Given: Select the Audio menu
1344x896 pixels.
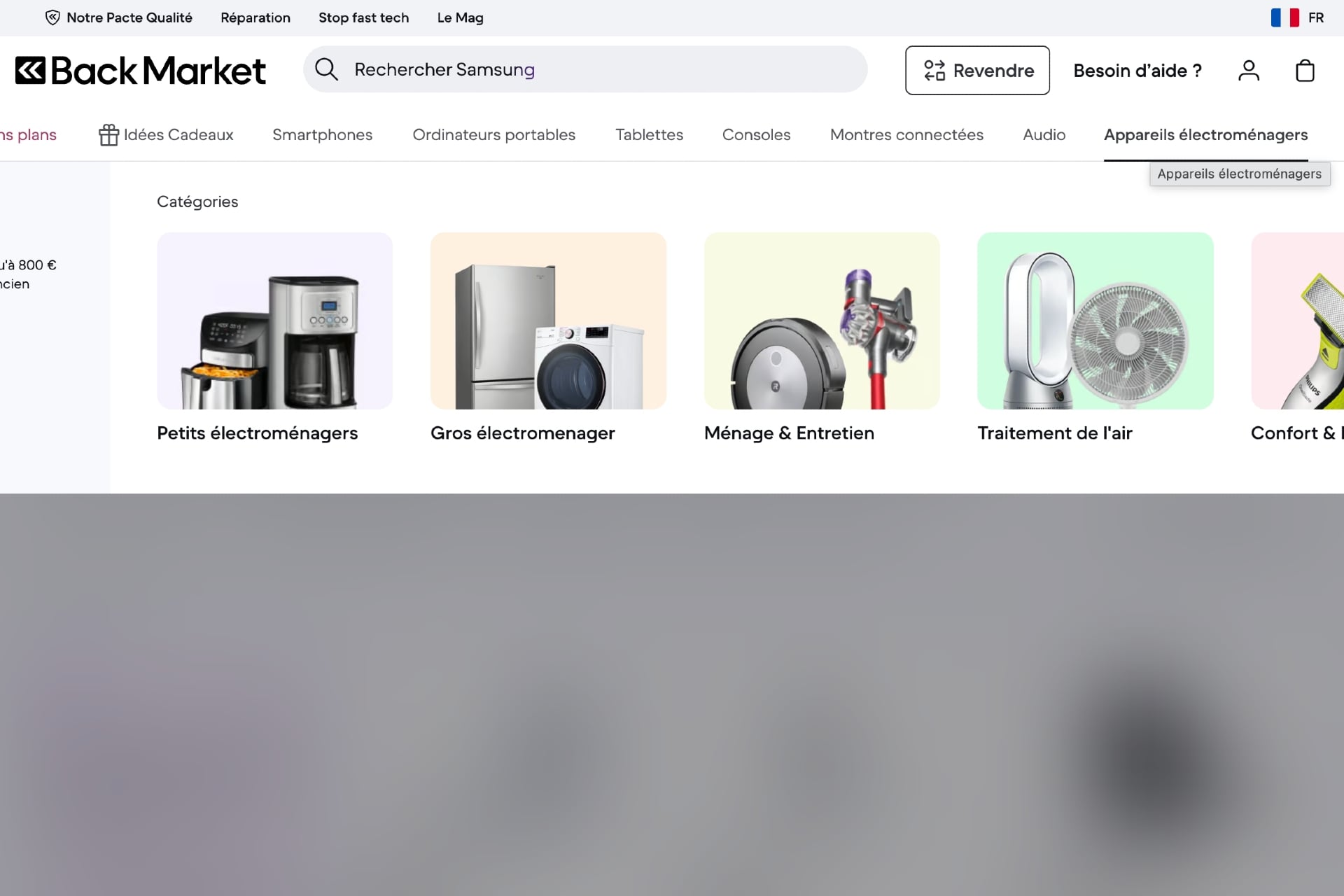Looking at the screenshot, I should (1044, 134).
